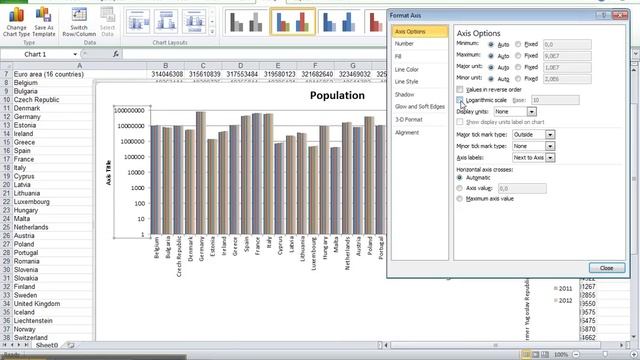640x360 pixels.
Task: Click the logarithmic Base input field
Action: 555,100
